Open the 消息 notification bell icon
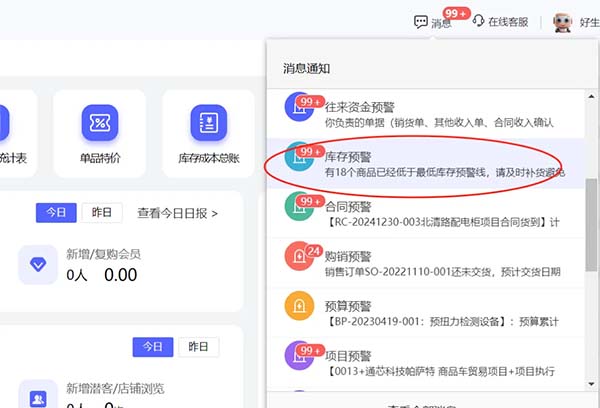The height and width of the screenshot is (408, 600). 421,21
